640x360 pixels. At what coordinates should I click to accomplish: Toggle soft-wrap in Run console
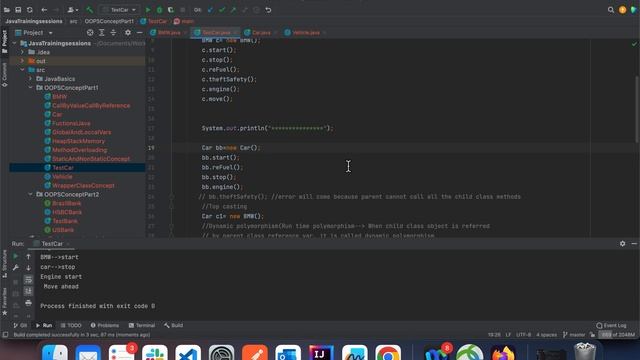coord(28,280)
